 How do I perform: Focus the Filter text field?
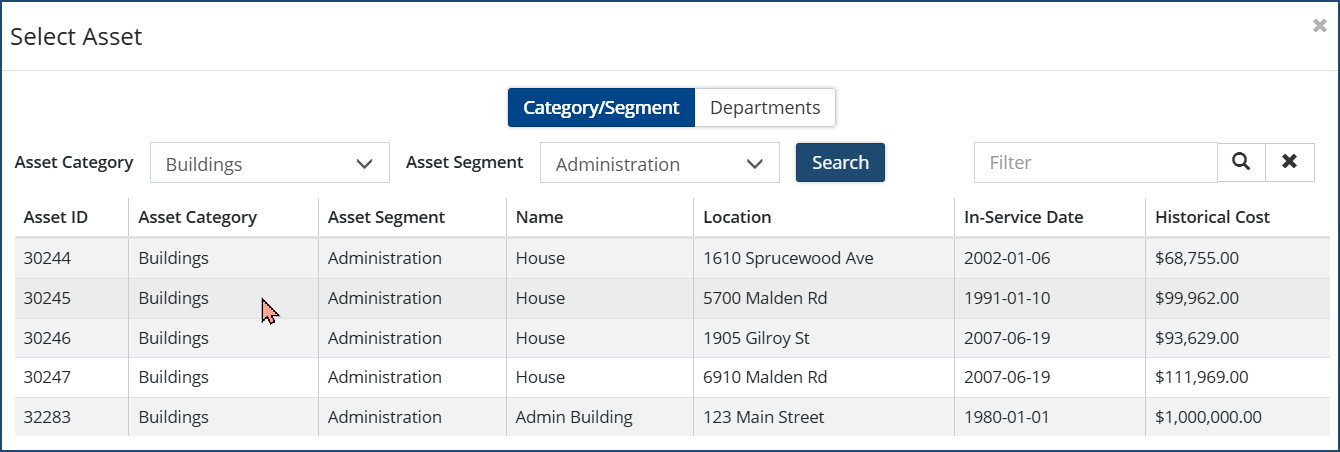[x=1095, y=162]
